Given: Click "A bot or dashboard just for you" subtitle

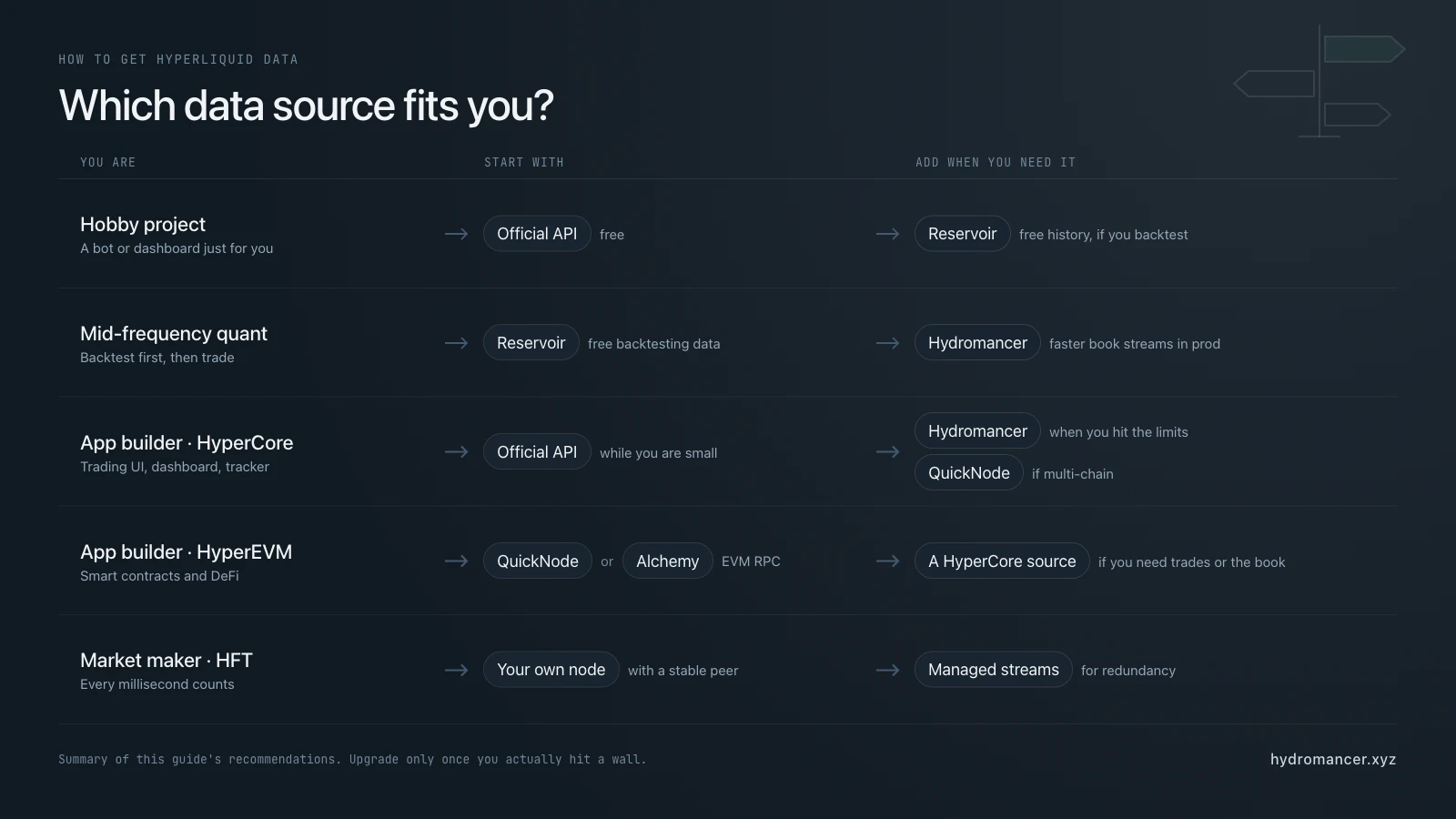Looking at the screenshot, I should click(x=177, y=248).
